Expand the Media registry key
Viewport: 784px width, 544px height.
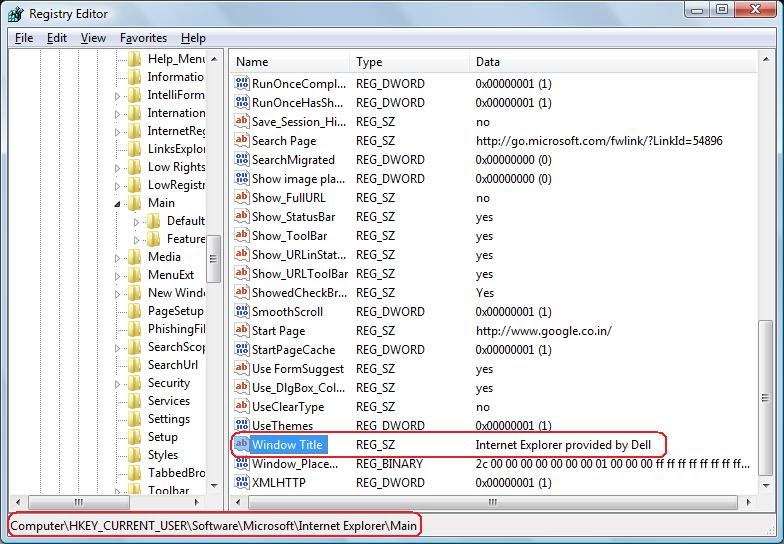pos(117,258)
